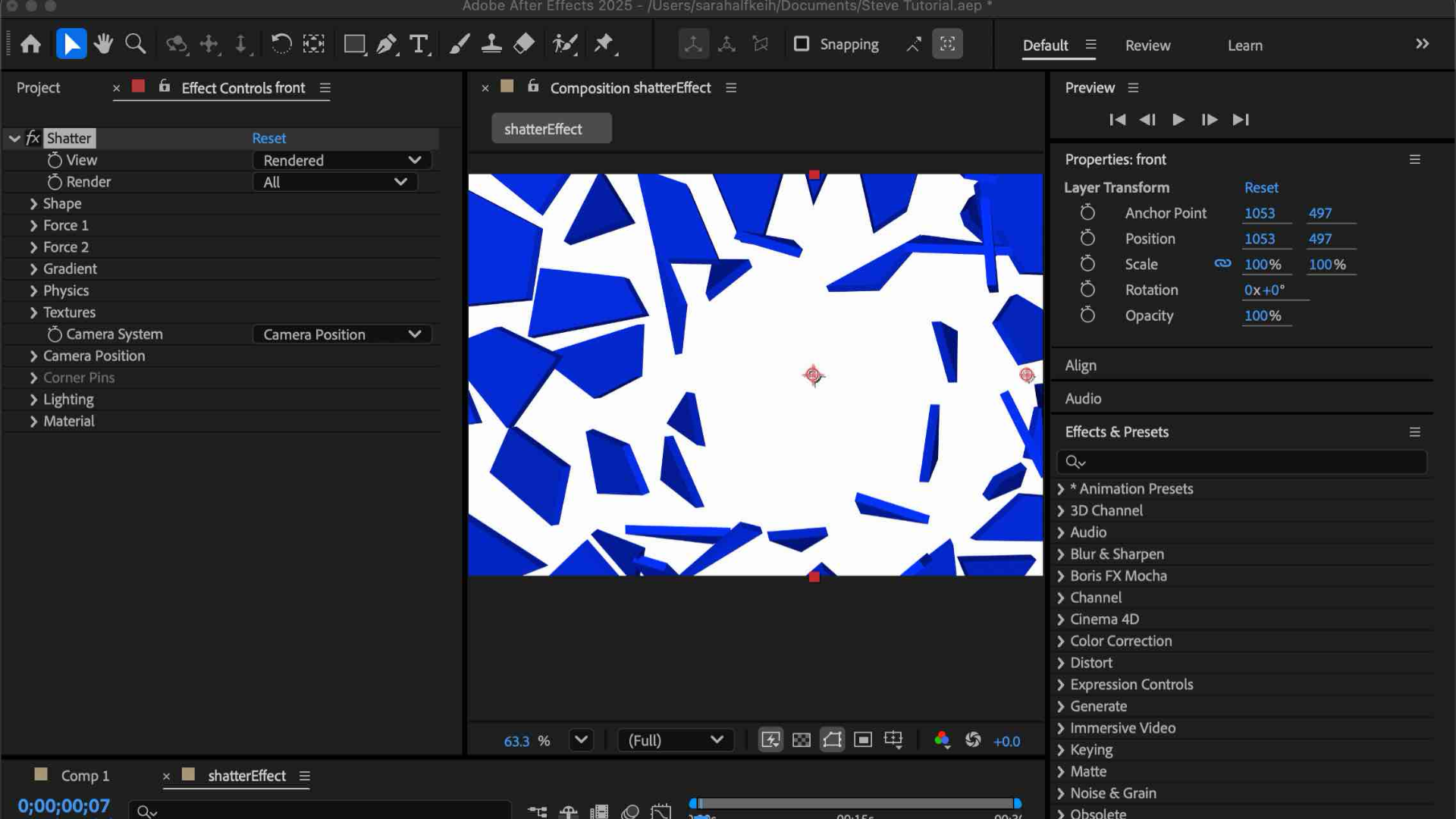The height and width of the screenshot is (819, 1456).
Task: Toggle the Scale constrain proportions link
Action: point(1222,264)
